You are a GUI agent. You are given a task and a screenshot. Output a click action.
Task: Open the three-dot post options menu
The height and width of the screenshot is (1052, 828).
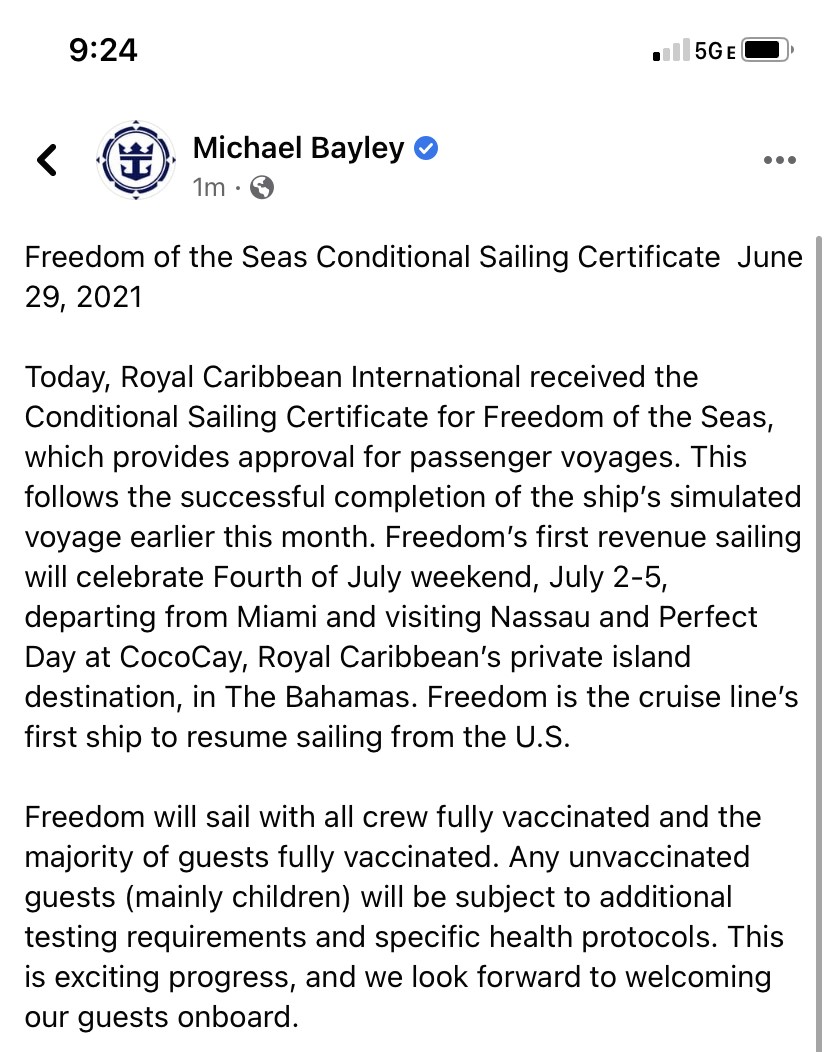pyautogui.click(x=780, y=160)
